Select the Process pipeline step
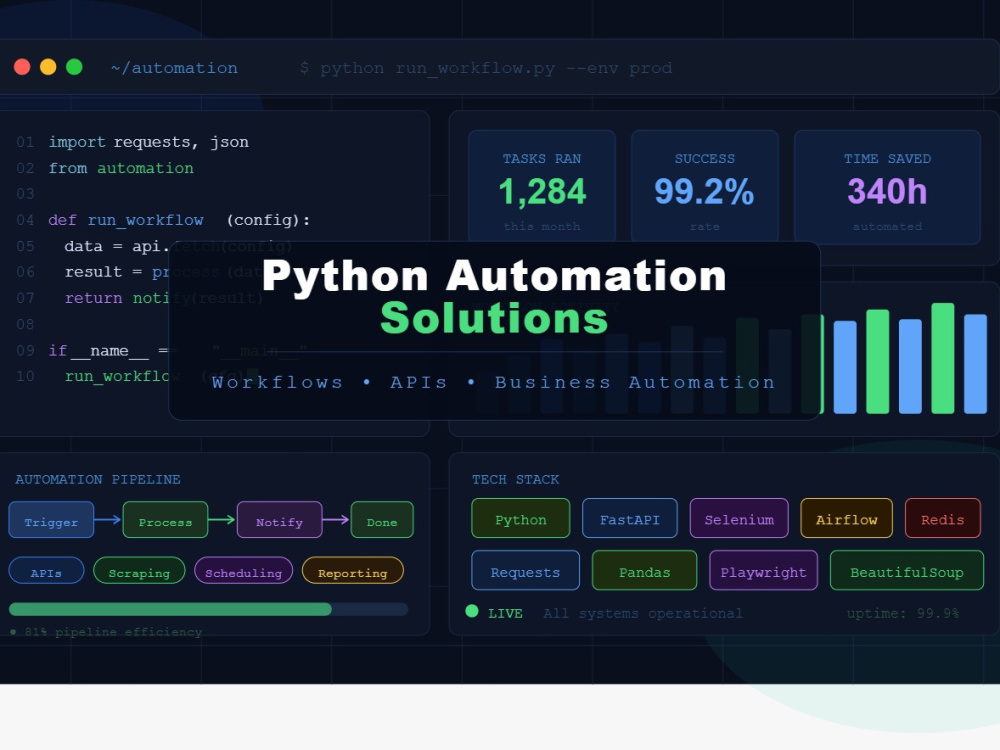This screenshot has height=750, width=1000. (165, 520)
